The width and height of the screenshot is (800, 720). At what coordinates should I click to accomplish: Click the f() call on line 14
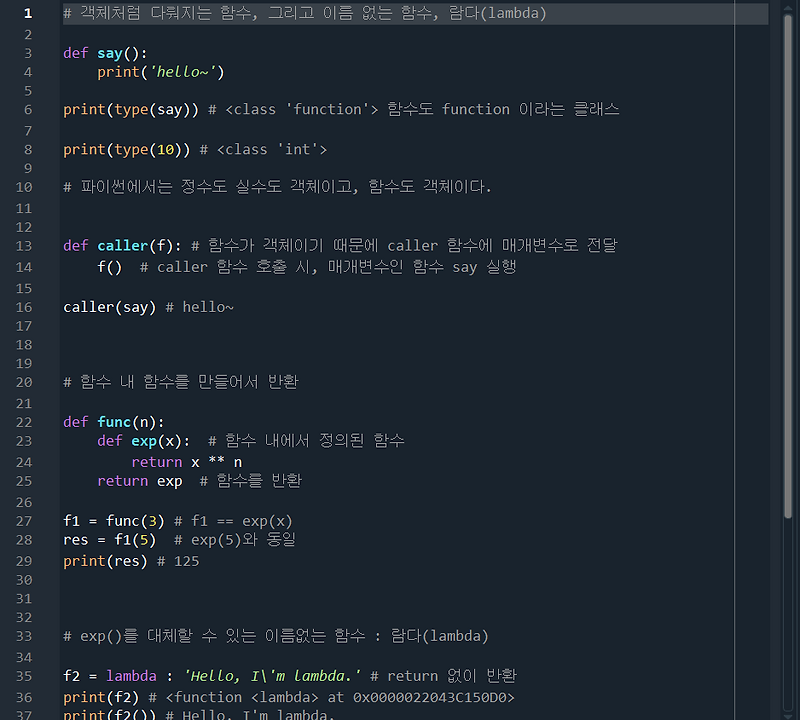tap(110, 267)
